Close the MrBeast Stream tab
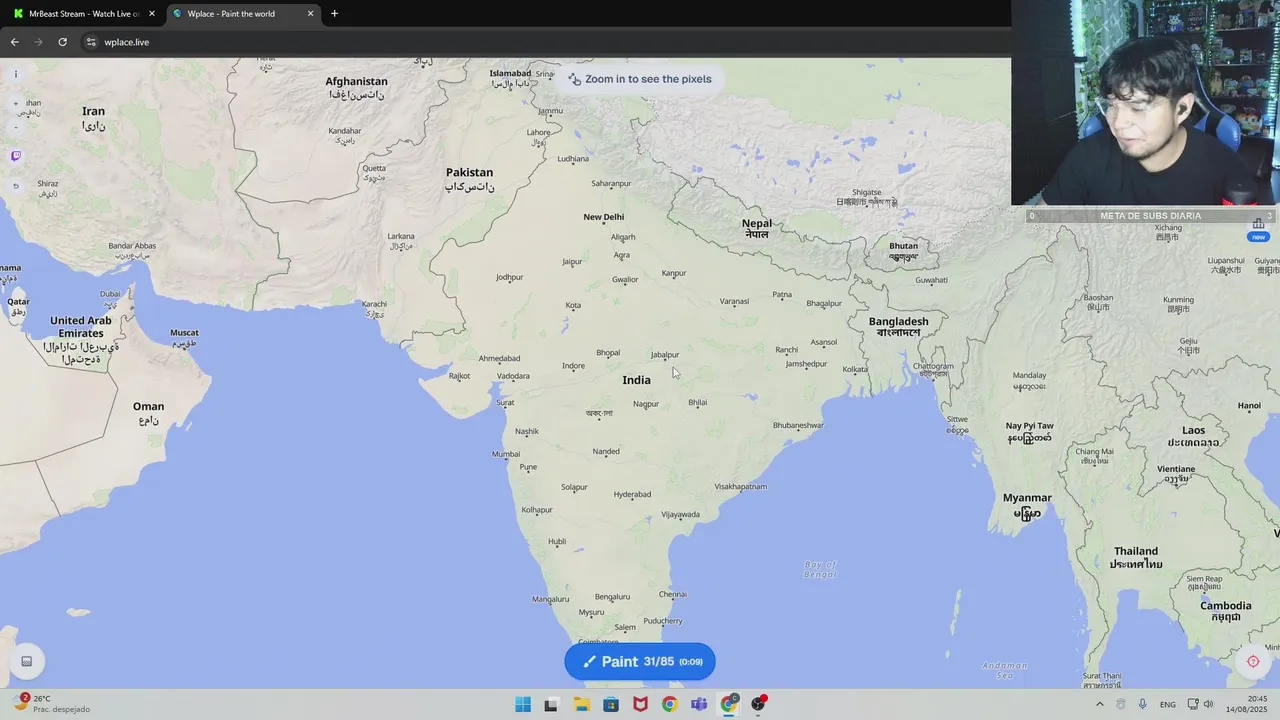 (x=152, y=14)
